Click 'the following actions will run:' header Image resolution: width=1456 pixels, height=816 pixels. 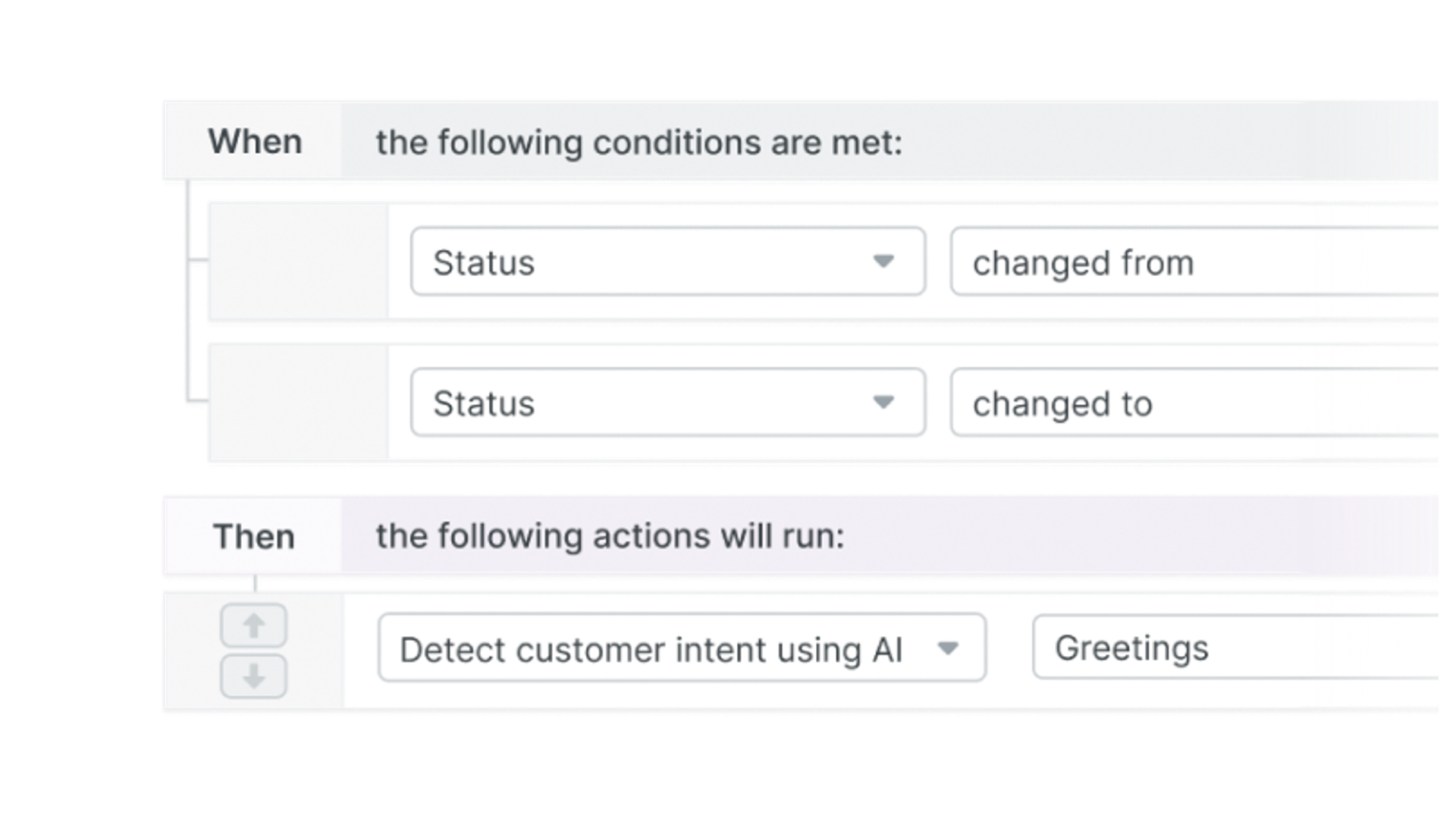[x=610, y=536]
